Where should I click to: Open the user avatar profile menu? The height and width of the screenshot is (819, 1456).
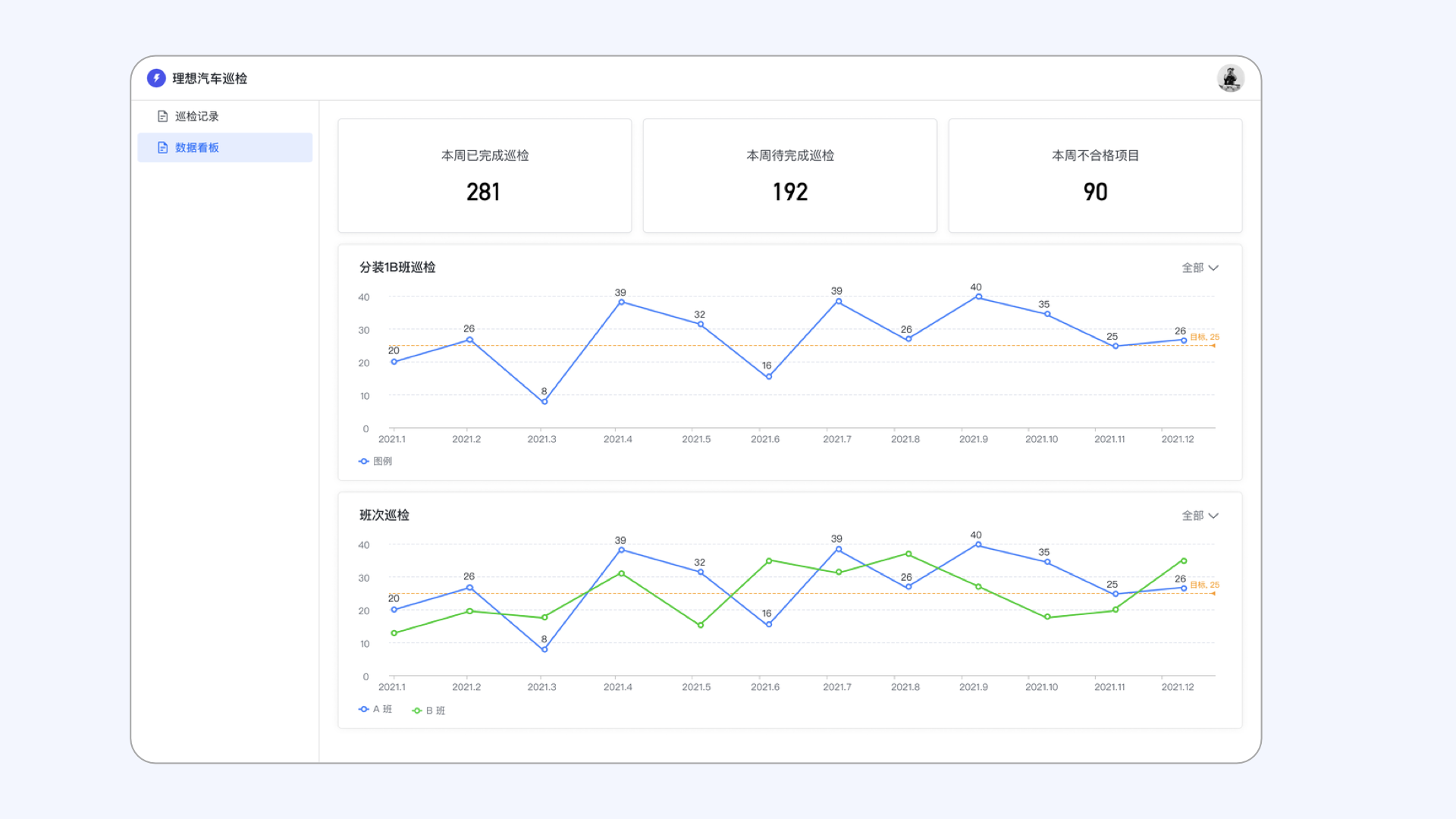(1230, 78)
